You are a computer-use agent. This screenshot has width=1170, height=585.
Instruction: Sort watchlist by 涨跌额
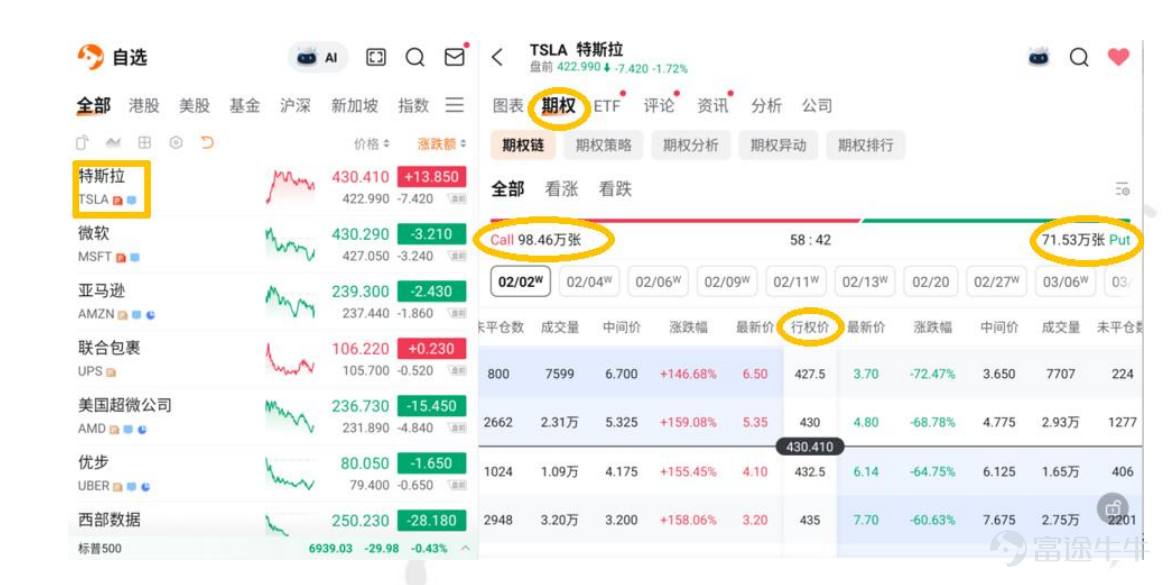click(442, 143)
